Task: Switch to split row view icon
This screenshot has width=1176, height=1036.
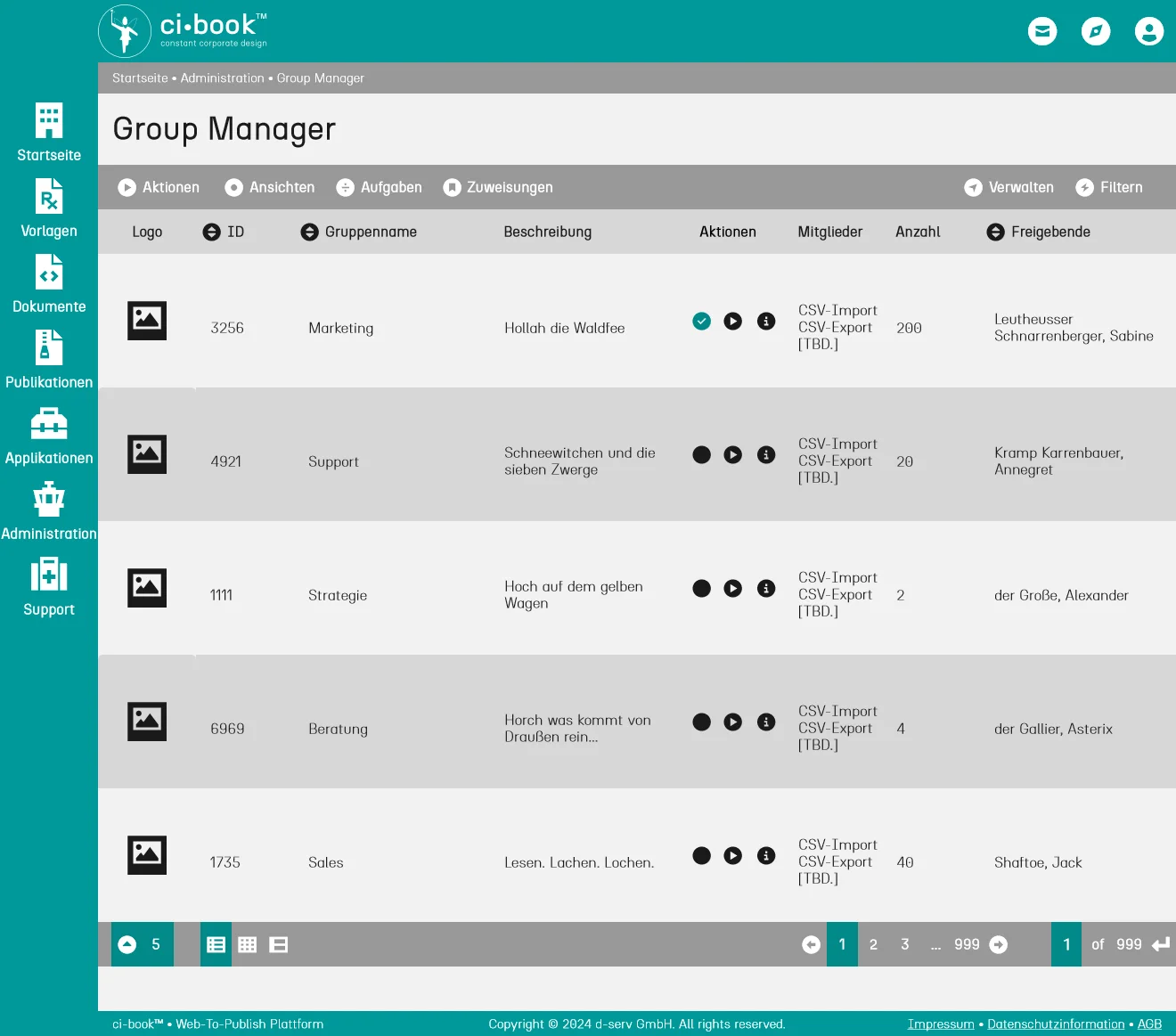Action: [279, 944]
